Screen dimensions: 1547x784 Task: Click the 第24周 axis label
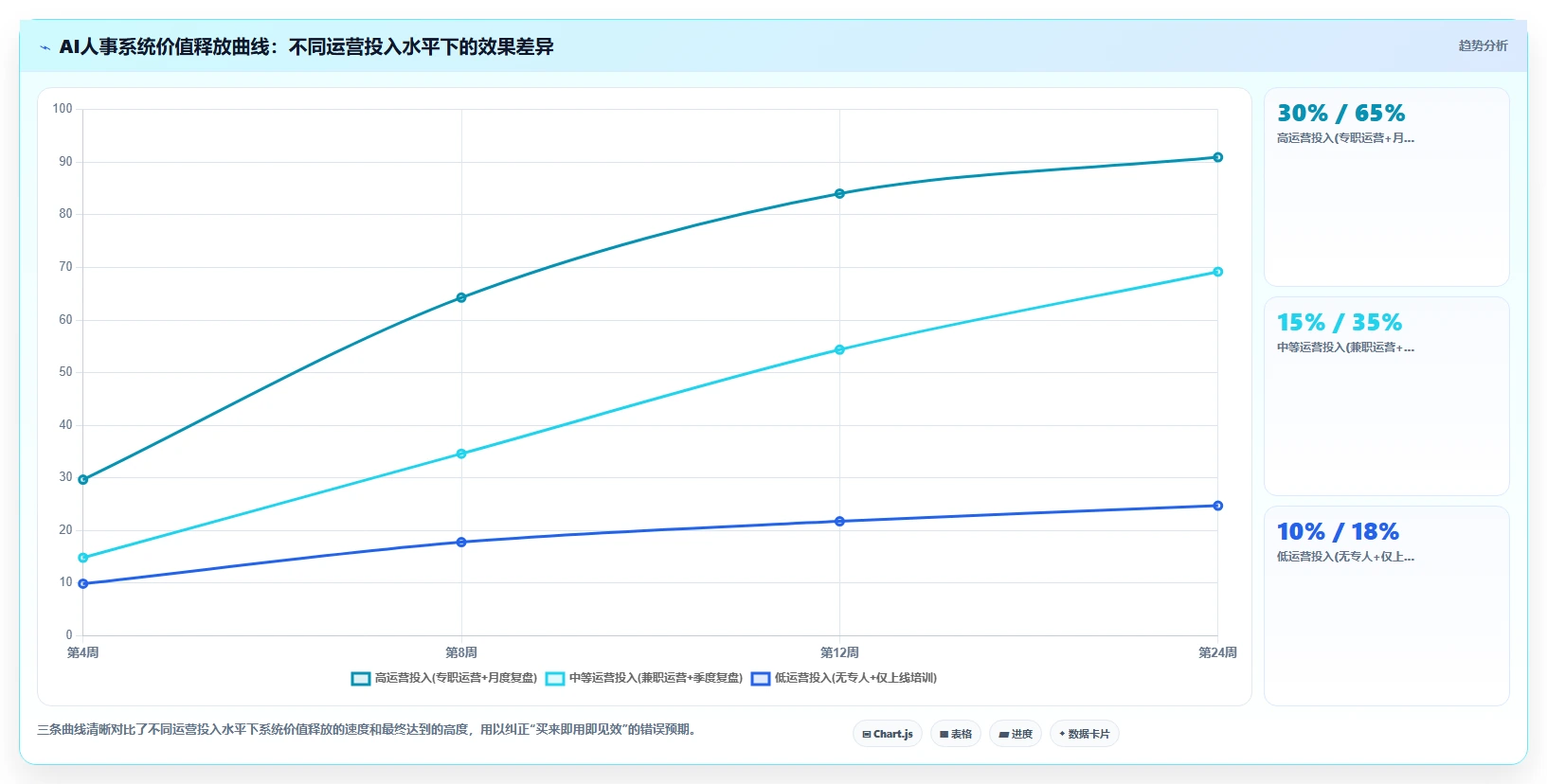point(1217,652)
